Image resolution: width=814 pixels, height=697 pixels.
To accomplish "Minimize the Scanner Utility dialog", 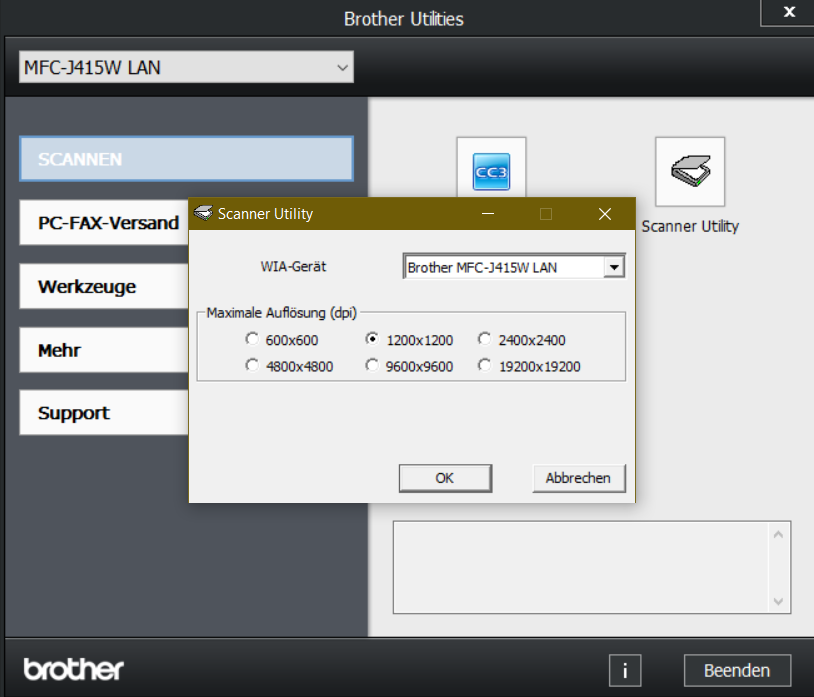I will pos(488,214).
